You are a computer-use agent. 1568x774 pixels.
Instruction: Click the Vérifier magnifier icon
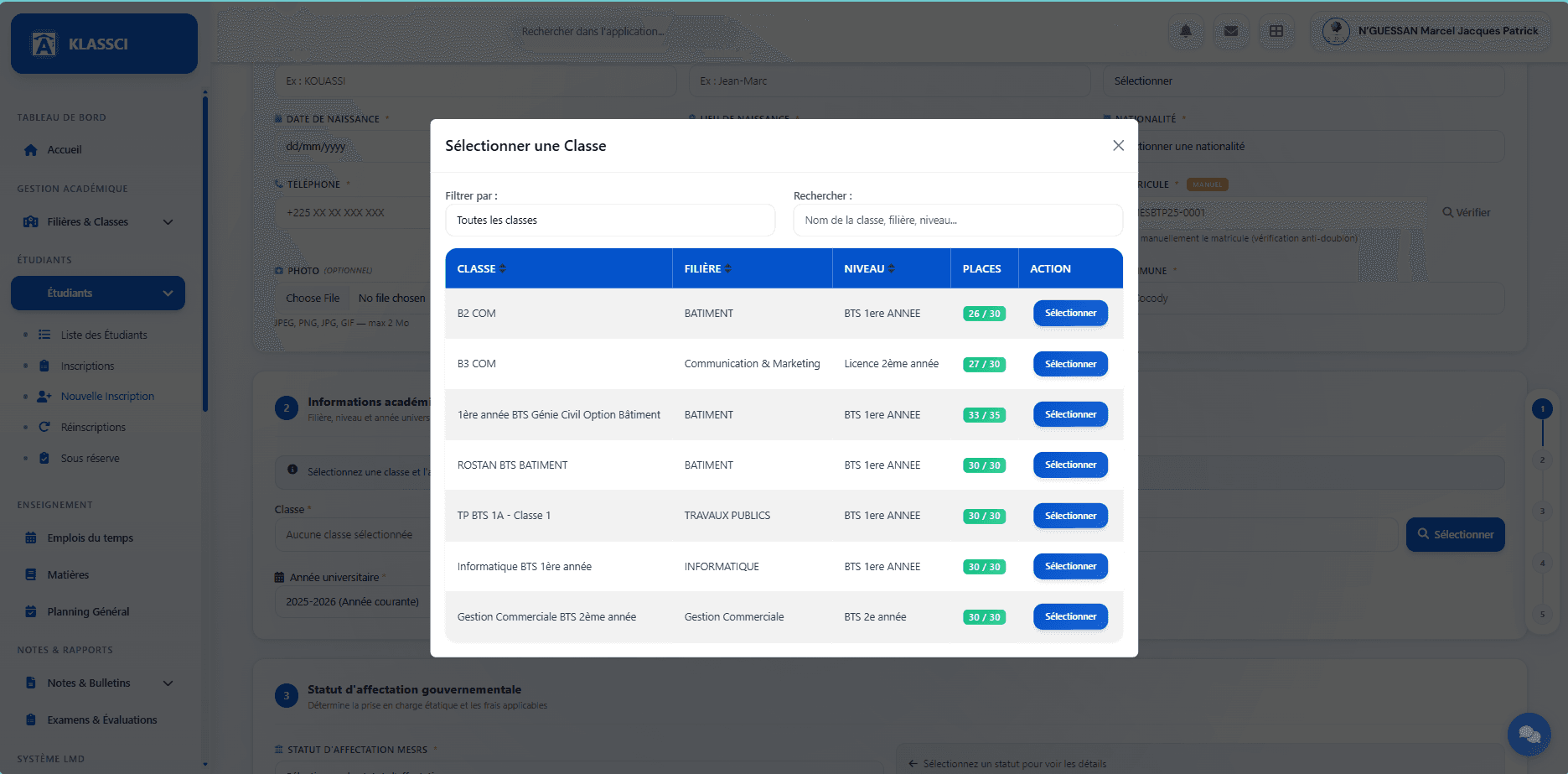[1447, 212]
